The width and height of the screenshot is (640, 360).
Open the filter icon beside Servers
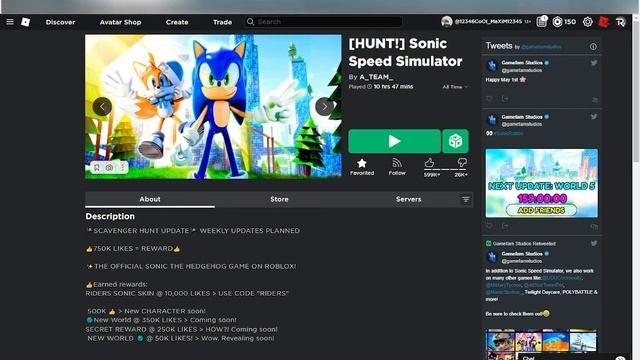[466, 199]
